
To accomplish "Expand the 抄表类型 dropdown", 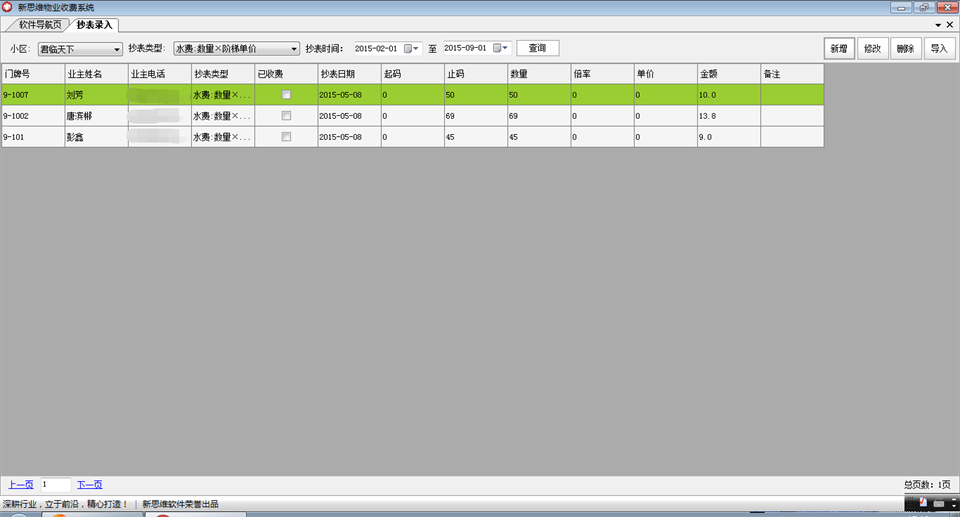I will (236, 48).
